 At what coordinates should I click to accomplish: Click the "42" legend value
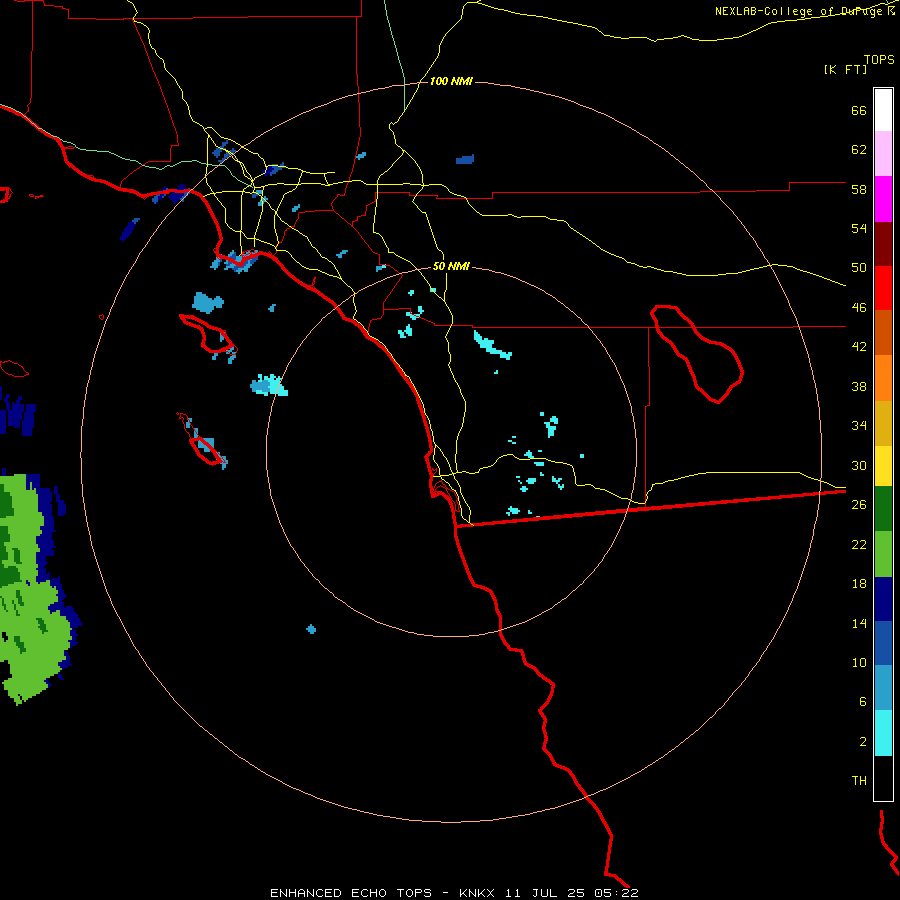[859, 347]
